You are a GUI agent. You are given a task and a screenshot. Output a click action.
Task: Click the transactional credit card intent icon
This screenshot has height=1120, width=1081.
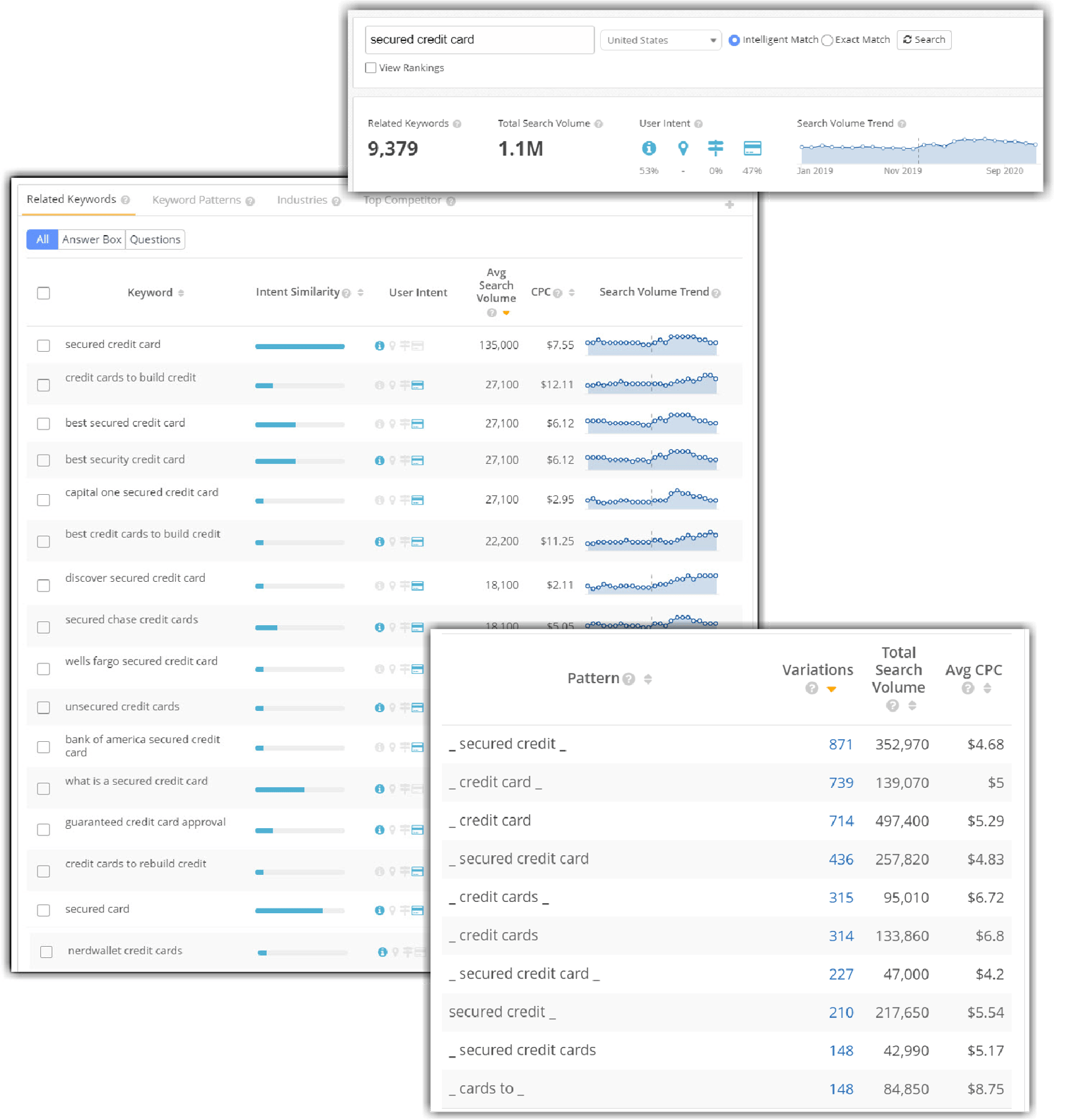tap(752, 148)
